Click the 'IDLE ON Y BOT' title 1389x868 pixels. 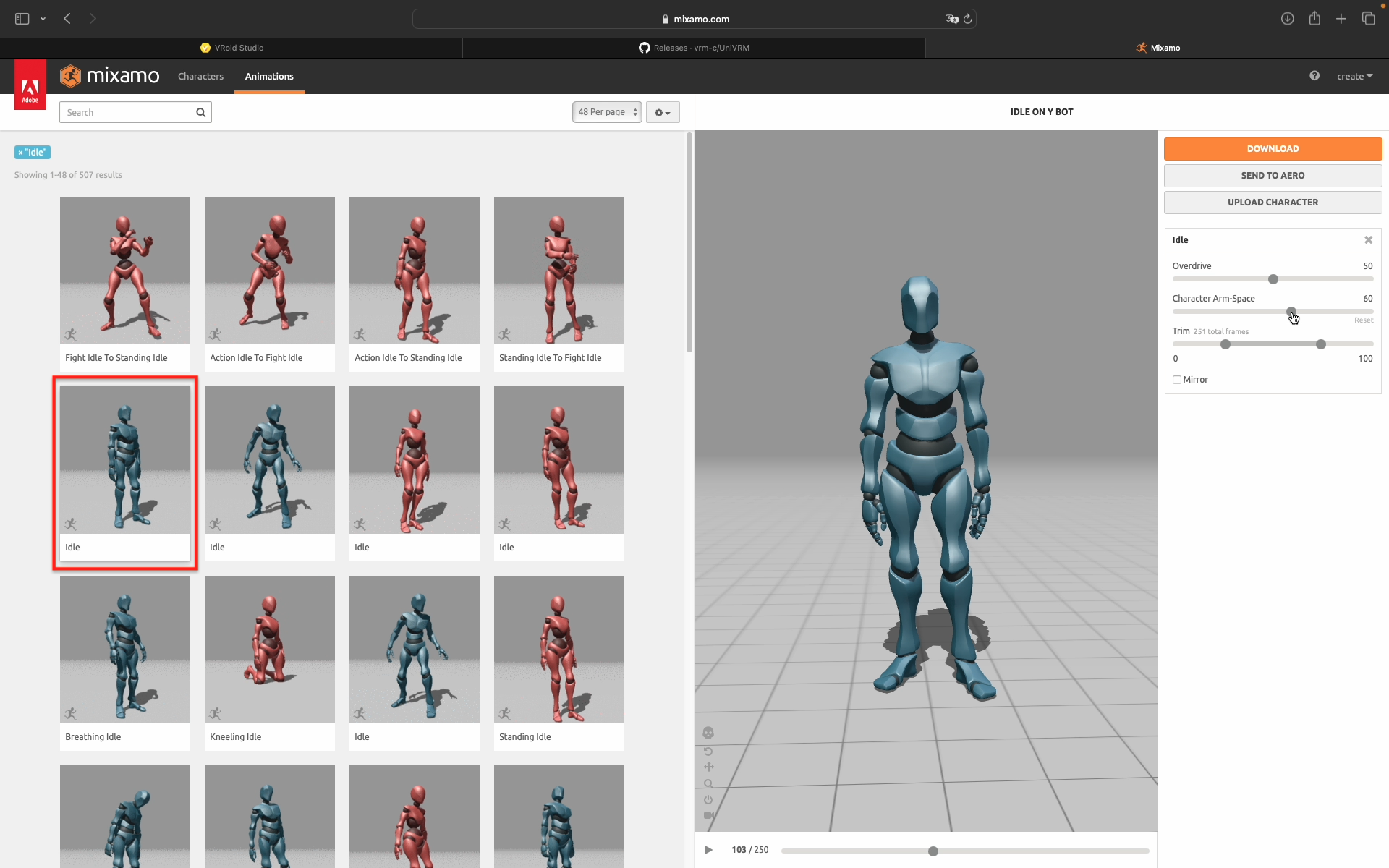[x=1042, y=112]
